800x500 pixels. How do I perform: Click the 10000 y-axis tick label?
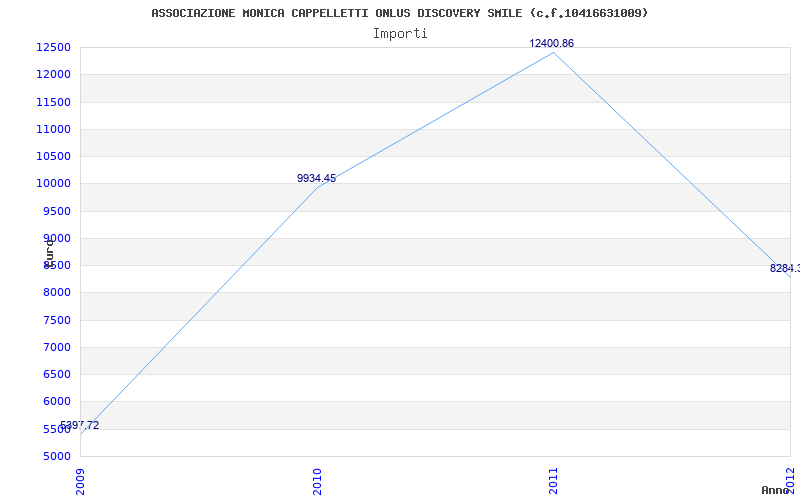coord(53,184)
